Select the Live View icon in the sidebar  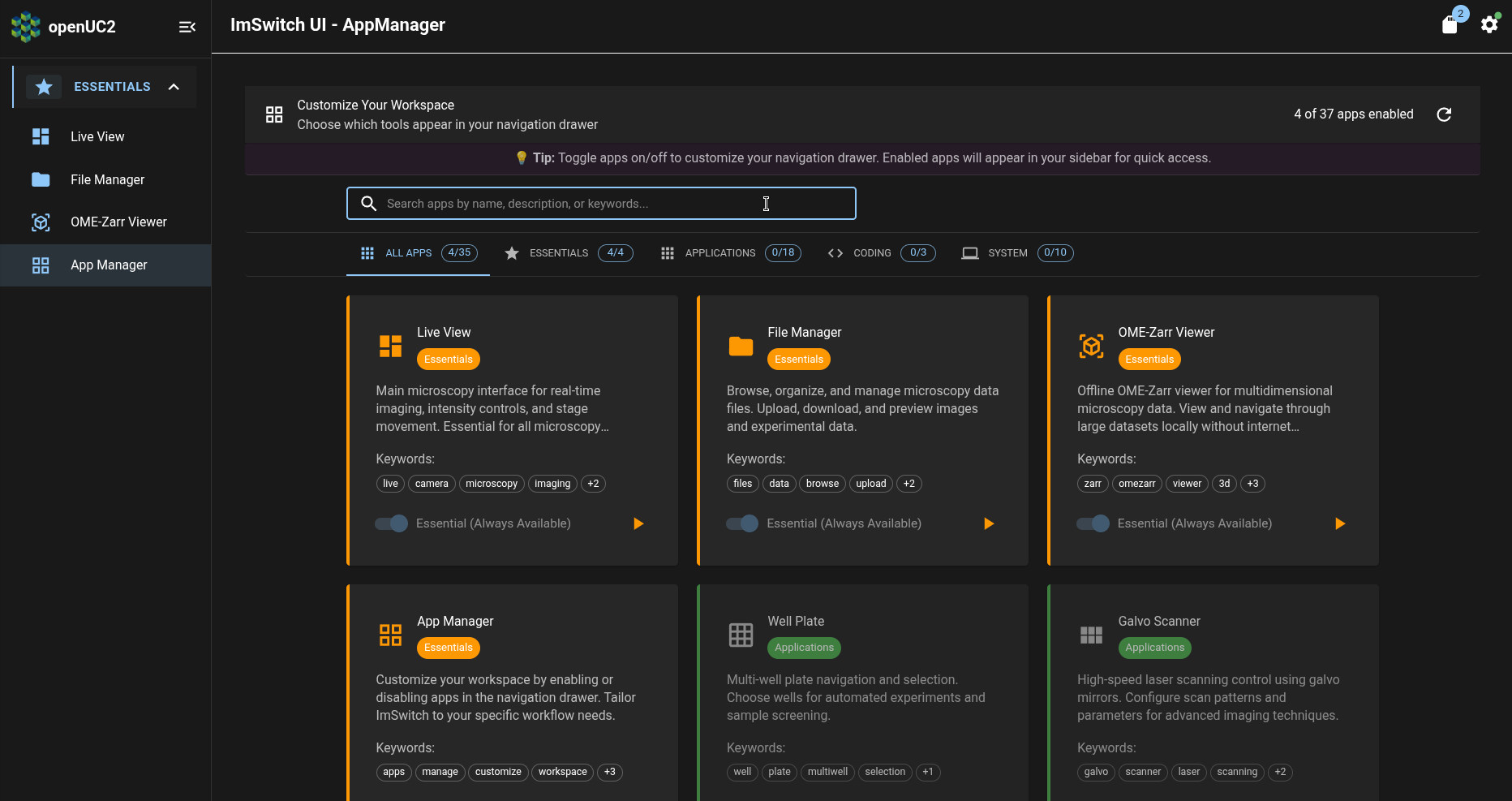pyautogui.click(x=41, y=136)
